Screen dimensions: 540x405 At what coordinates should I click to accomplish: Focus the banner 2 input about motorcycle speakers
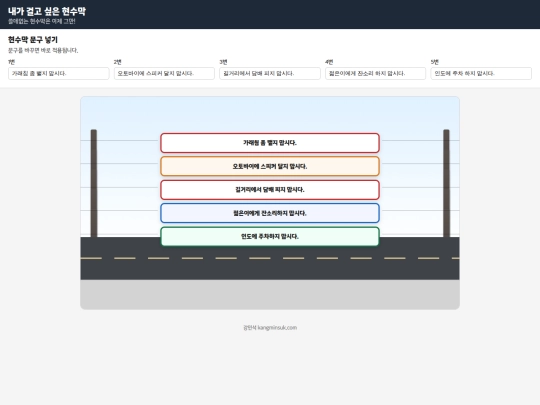[x=164, y=73]
